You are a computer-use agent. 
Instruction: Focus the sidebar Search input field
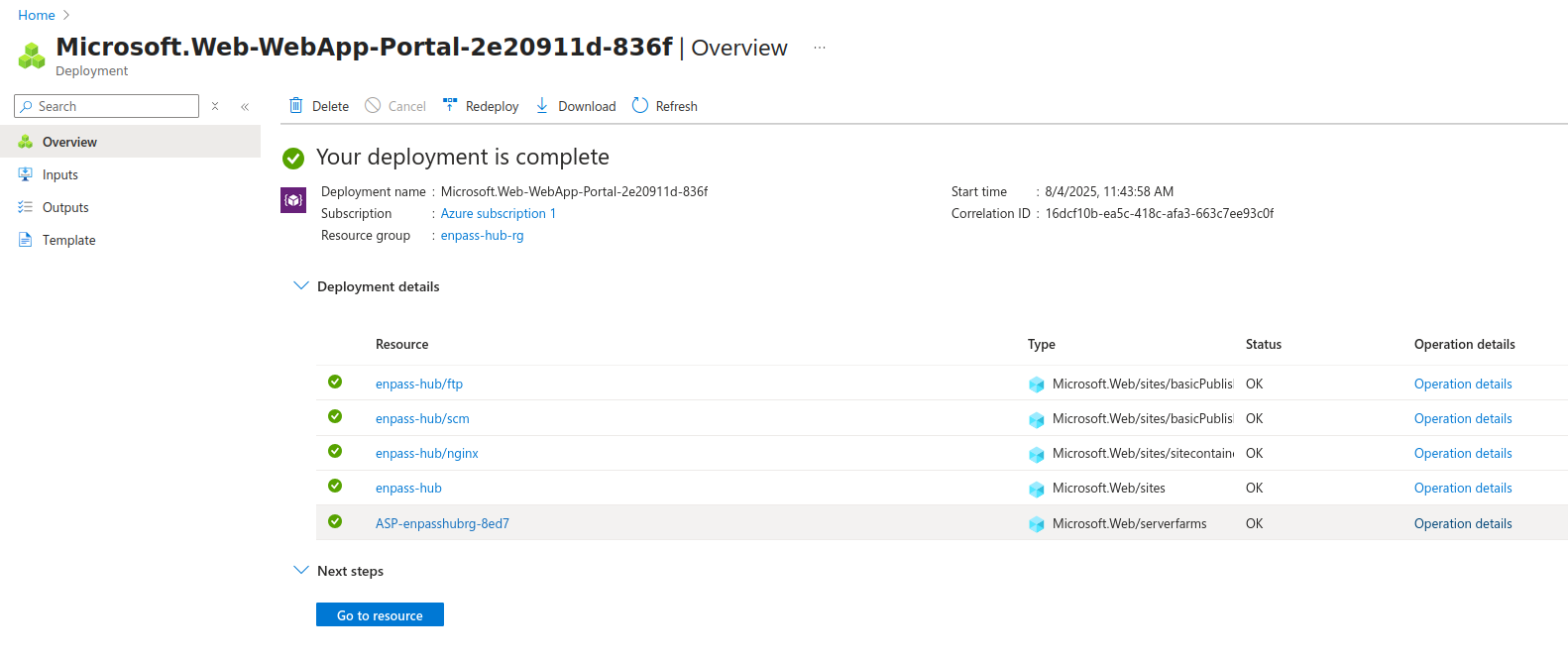click(x=106, y=106)
